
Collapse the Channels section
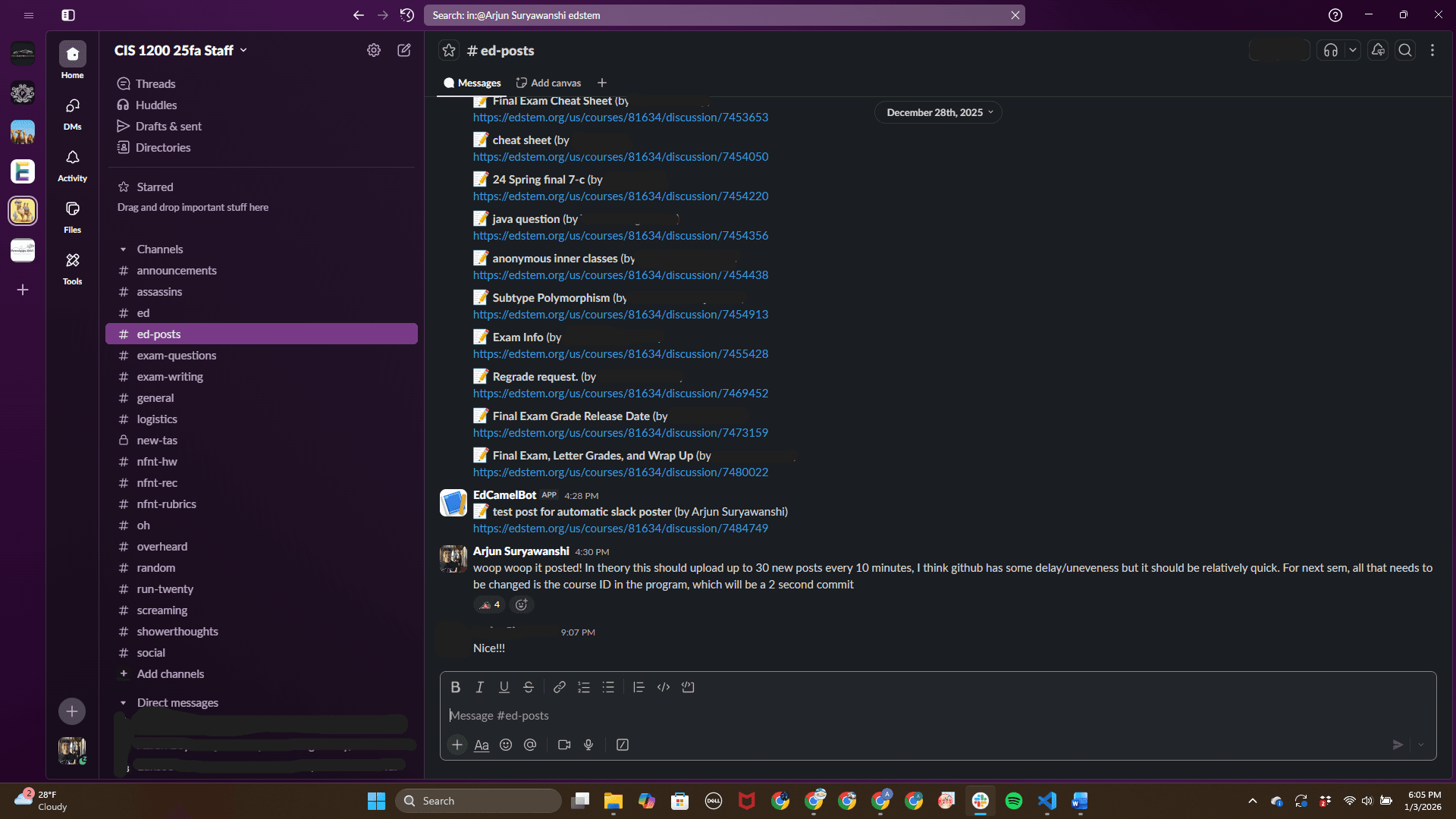124,249
